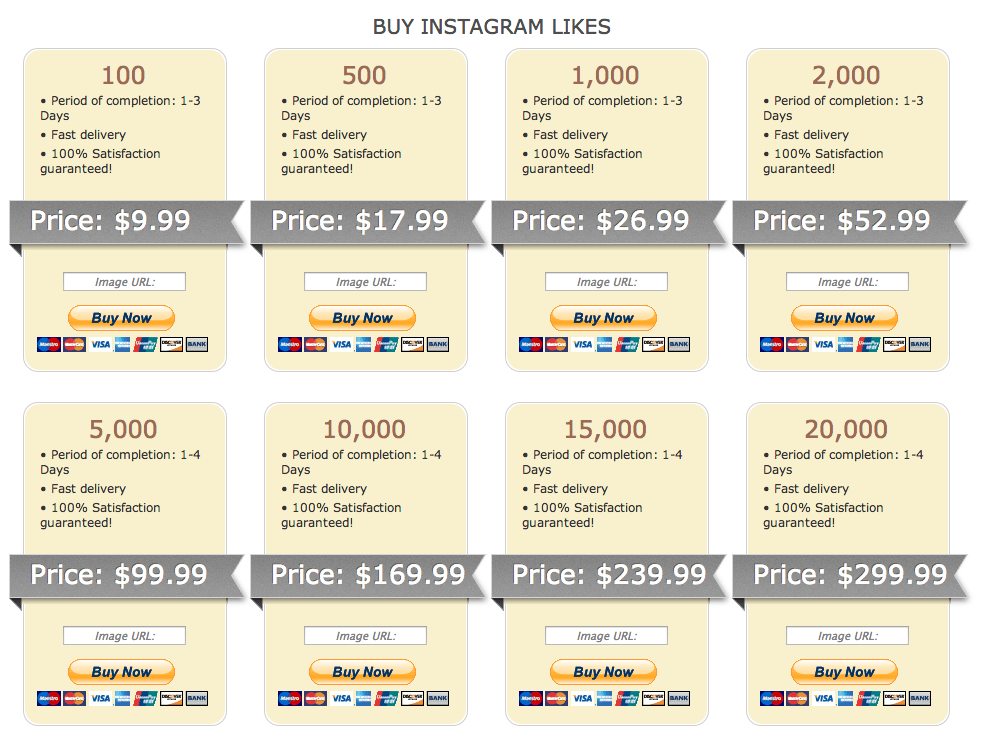
Task: Click the Price $99.99 ribbon banner
Action: [126, 576]
